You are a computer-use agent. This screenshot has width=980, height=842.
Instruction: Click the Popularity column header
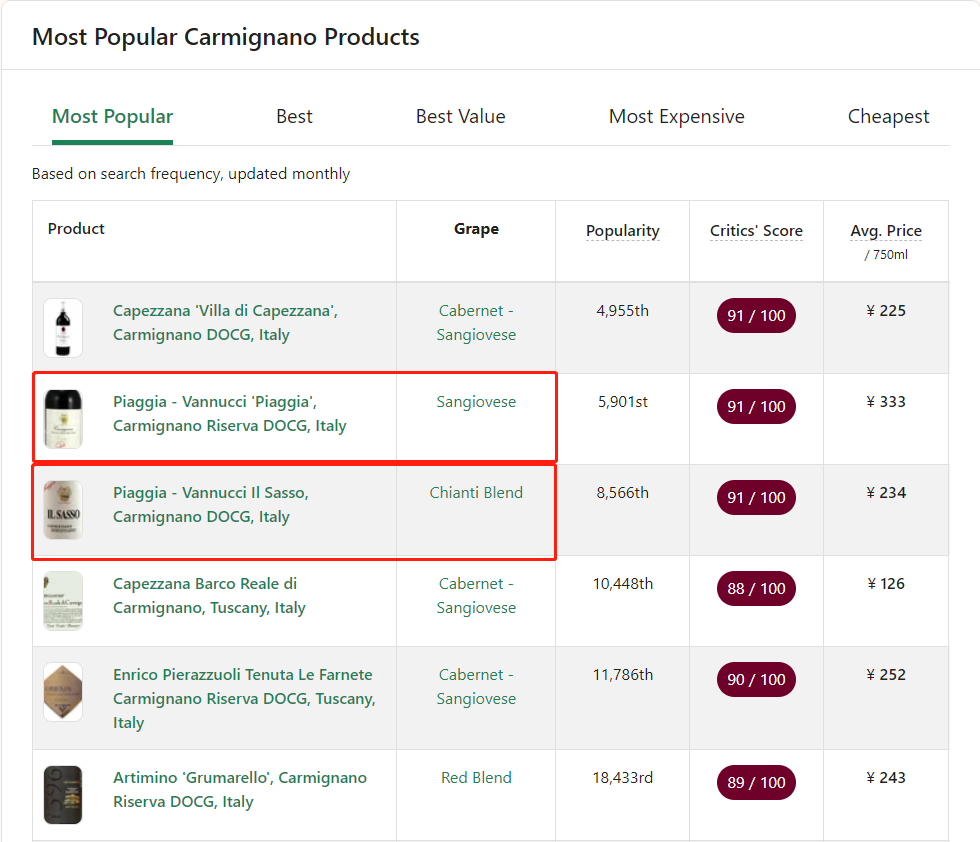(x=622, y=231)
